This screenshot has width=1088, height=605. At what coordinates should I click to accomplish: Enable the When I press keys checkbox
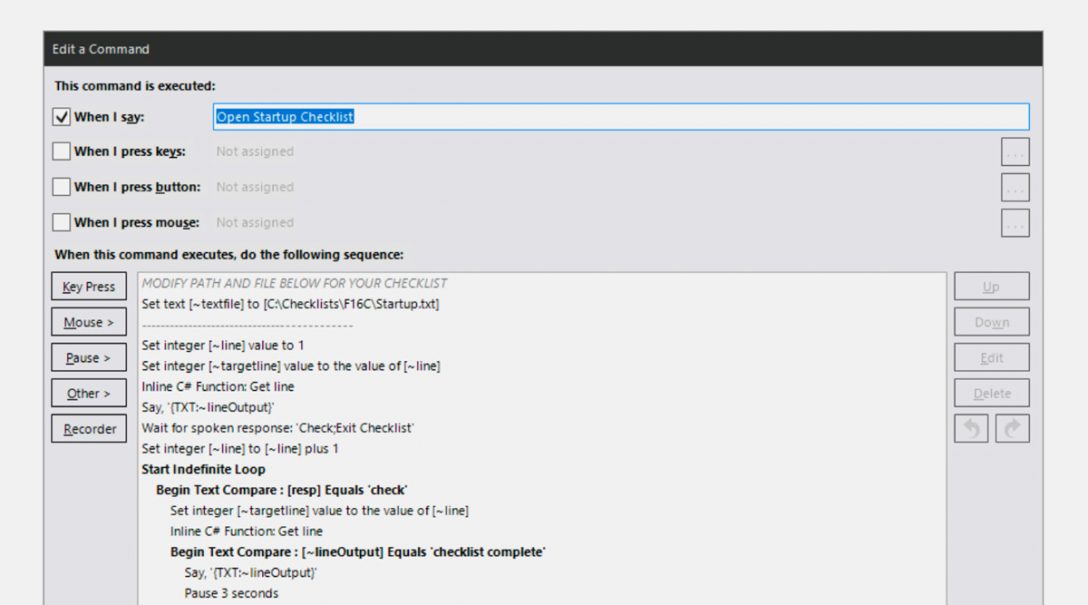pyautogui.click(x=62, y=152)
